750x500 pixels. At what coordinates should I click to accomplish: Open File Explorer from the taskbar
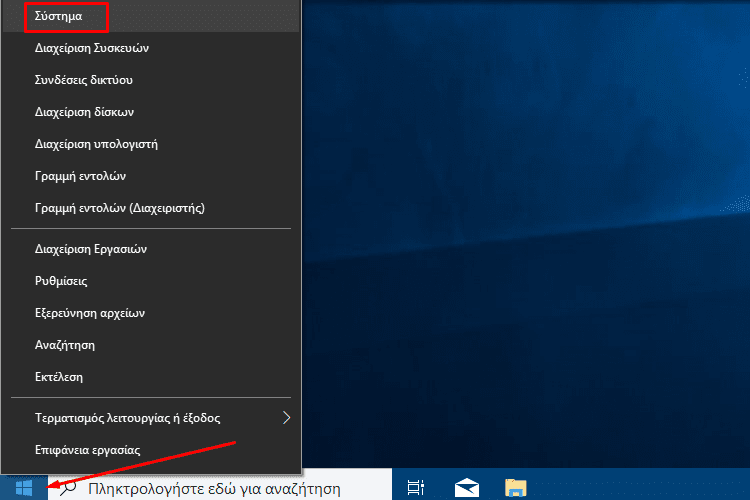[516, 488]
